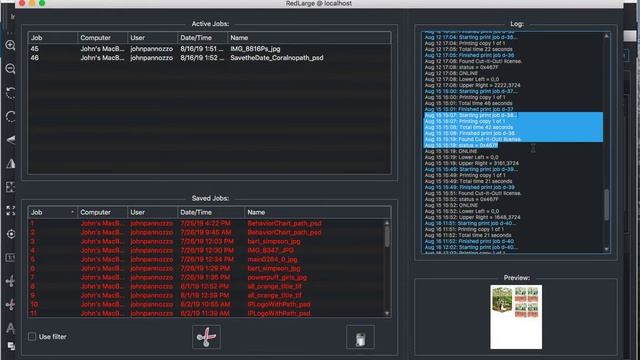The image size is (640, 360).
Task: Select the zoom in magnifier tool
Action: [x=10, y=45]
